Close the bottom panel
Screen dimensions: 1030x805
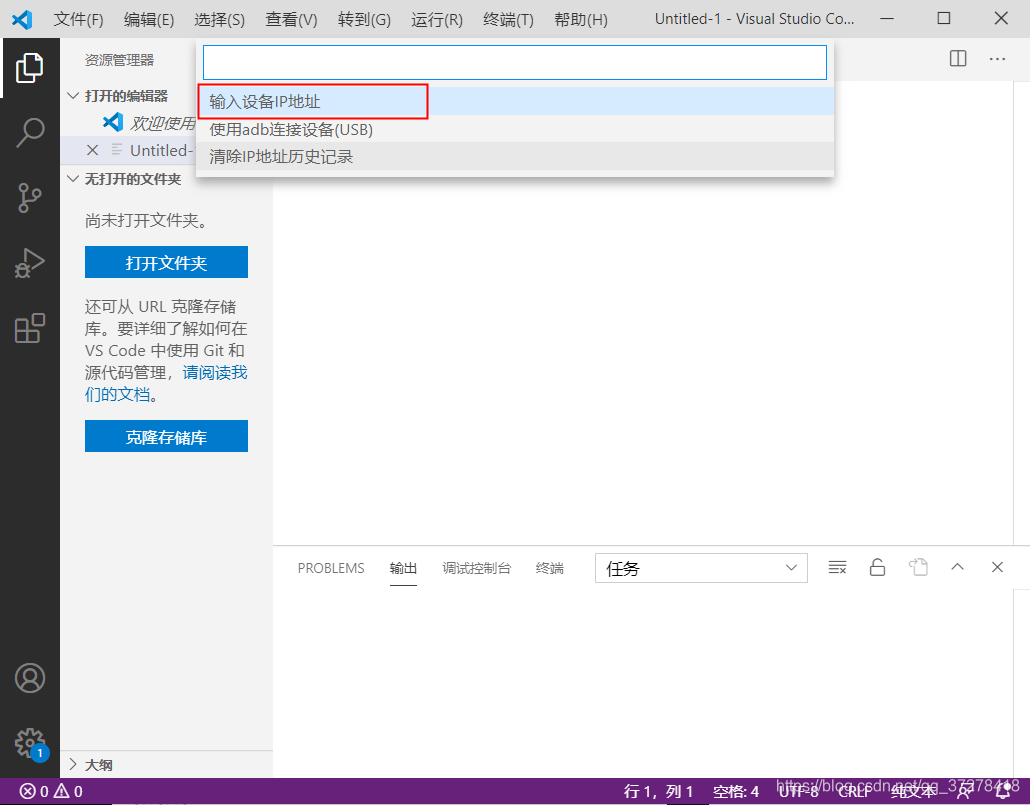[x=997, y=566]
